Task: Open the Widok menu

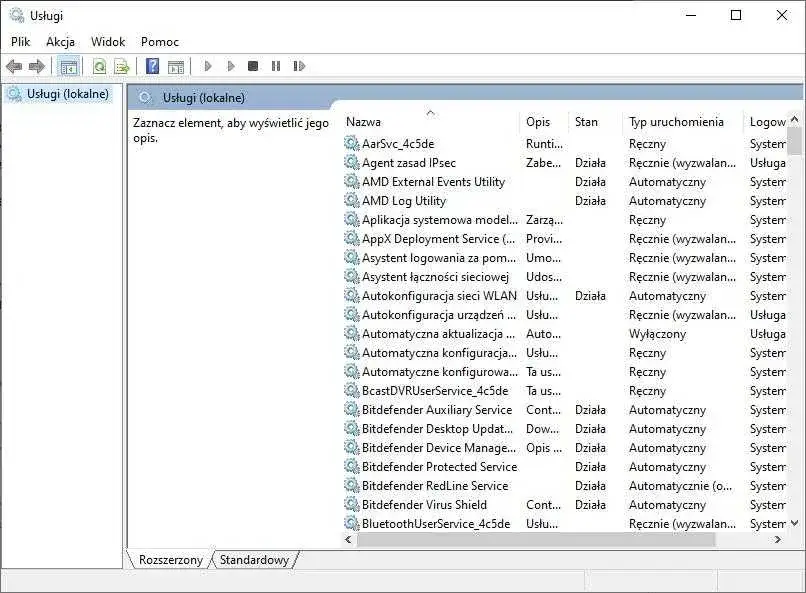Action: 108,42
